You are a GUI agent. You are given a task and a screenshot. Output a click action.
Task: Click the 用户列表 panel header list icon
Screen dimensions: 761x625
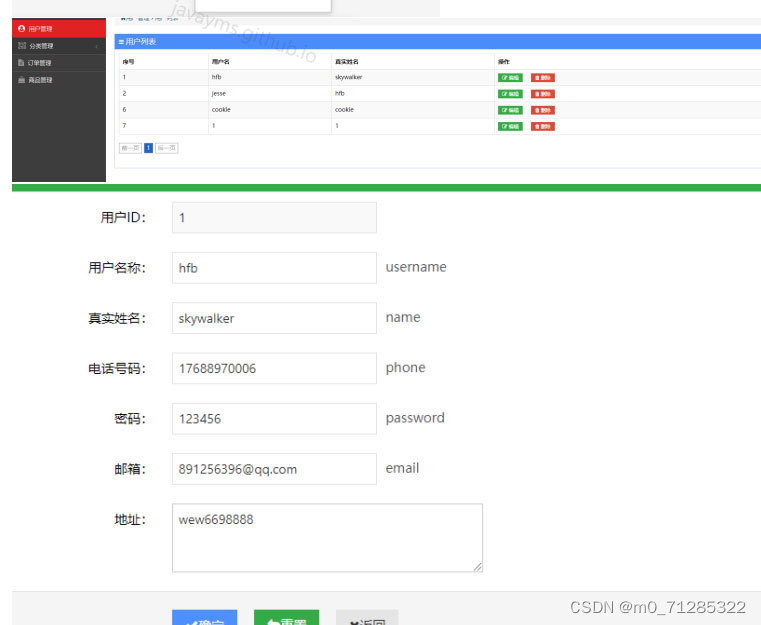point(121,42)
